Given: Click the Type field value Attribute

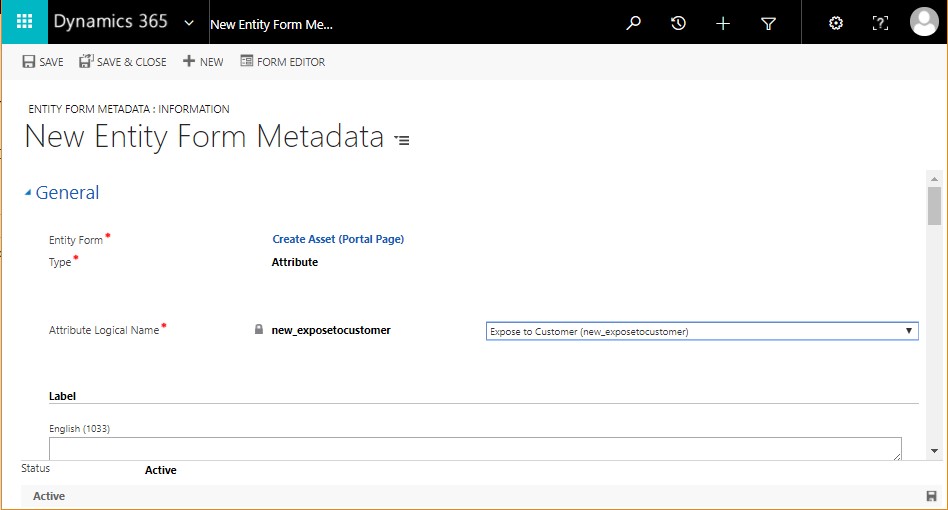Looking at the screenshot, I should [x=294, y=262].
